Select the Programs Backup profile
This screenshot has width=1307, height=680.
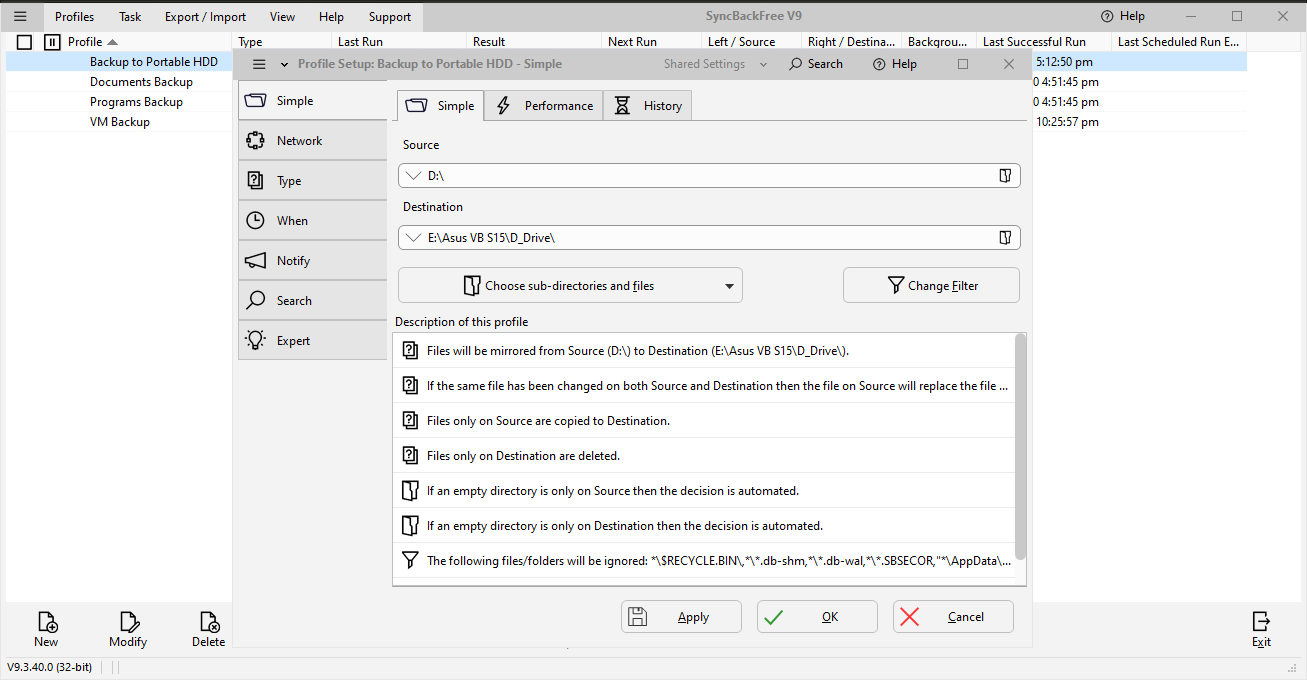tap(136, 102)
